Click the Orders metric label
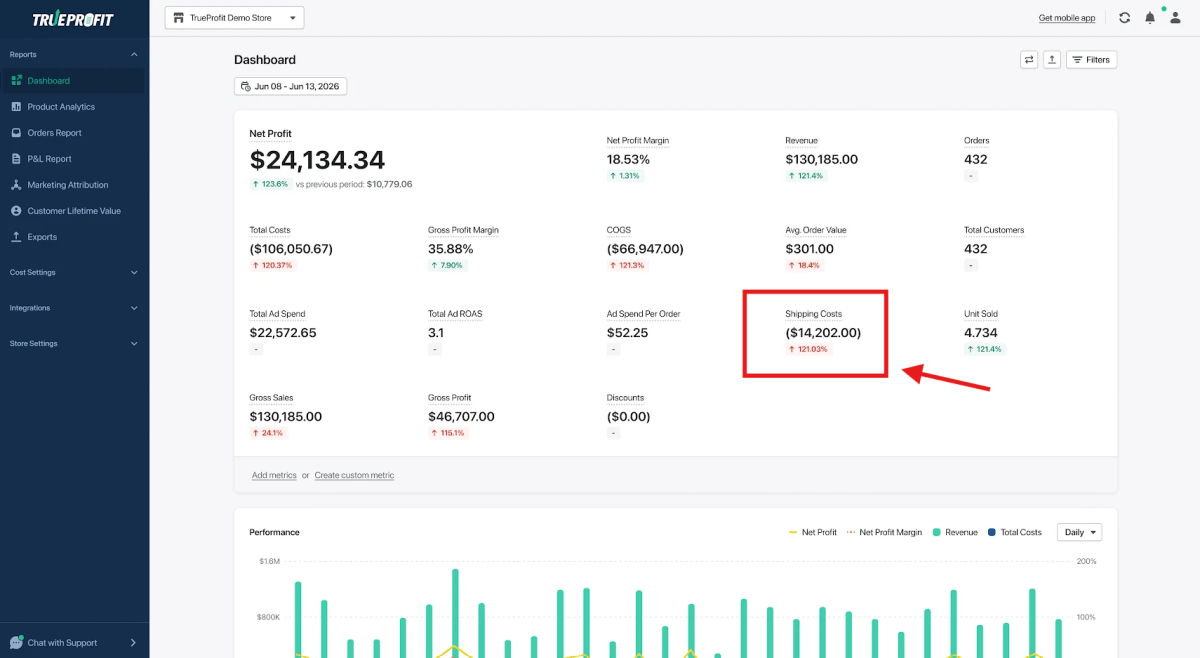The image size is (1200, 658). point(977,141)
